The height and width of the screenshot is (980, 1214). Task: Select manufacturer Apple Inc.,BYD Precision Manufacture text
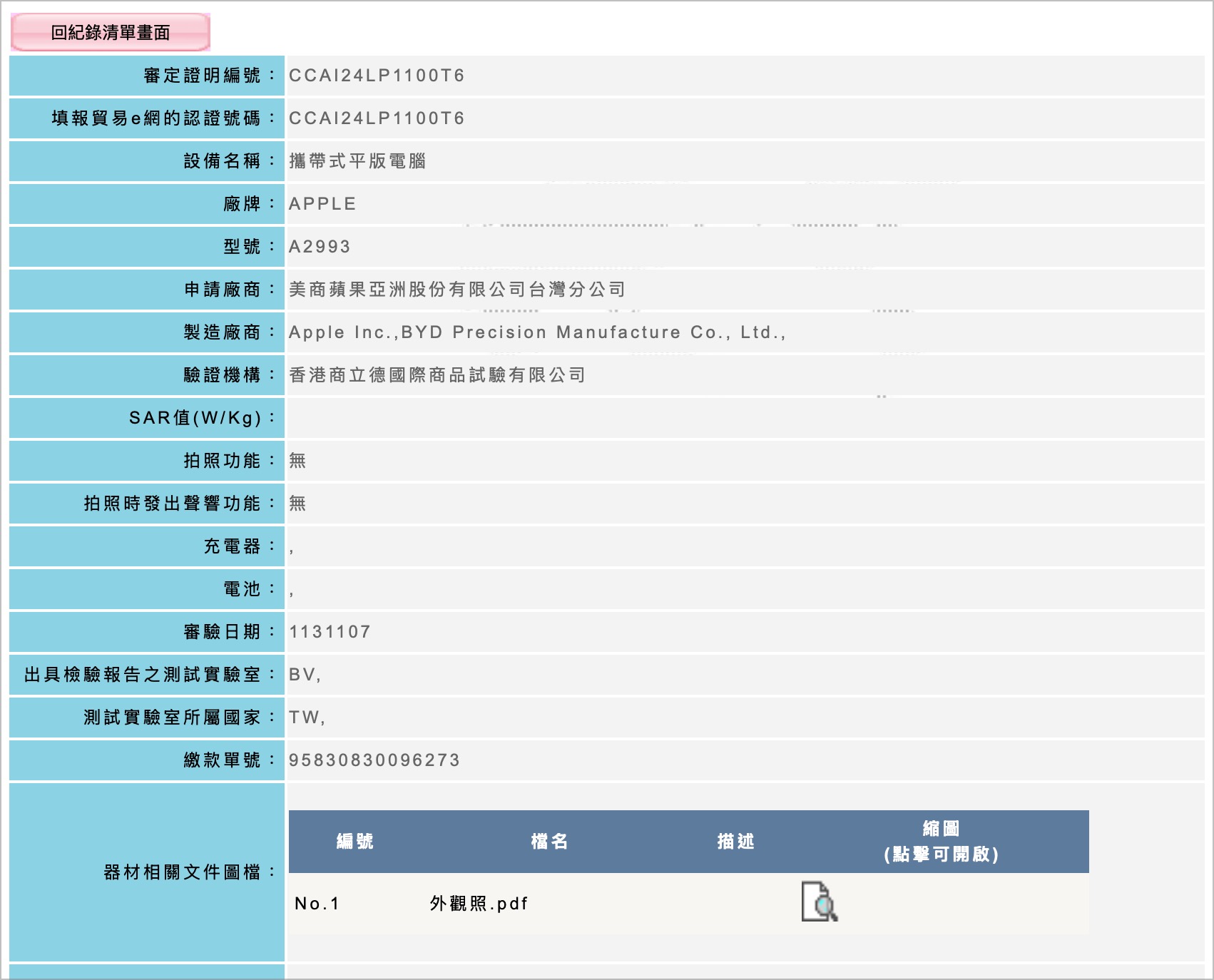click(537, 332)
